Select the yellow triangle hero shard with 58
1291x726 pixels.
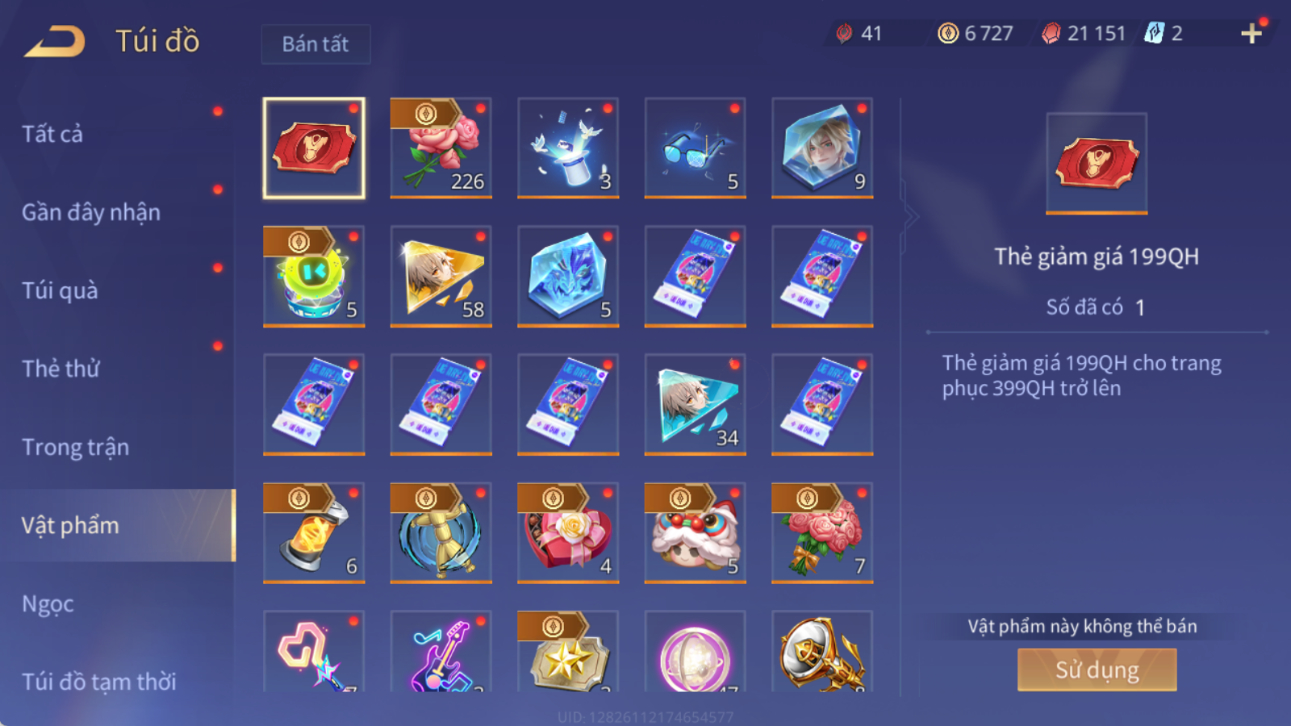(x=441, y=276)
